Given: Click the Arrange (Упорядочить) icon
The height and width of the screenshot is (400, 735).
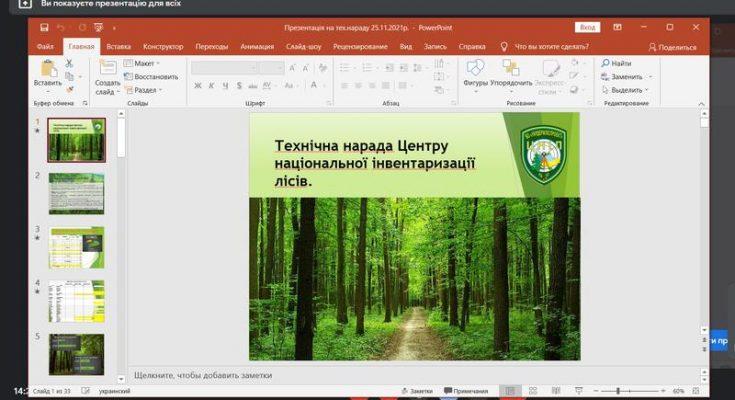Looking at the screenshot, I should click(x=511, y=68).
